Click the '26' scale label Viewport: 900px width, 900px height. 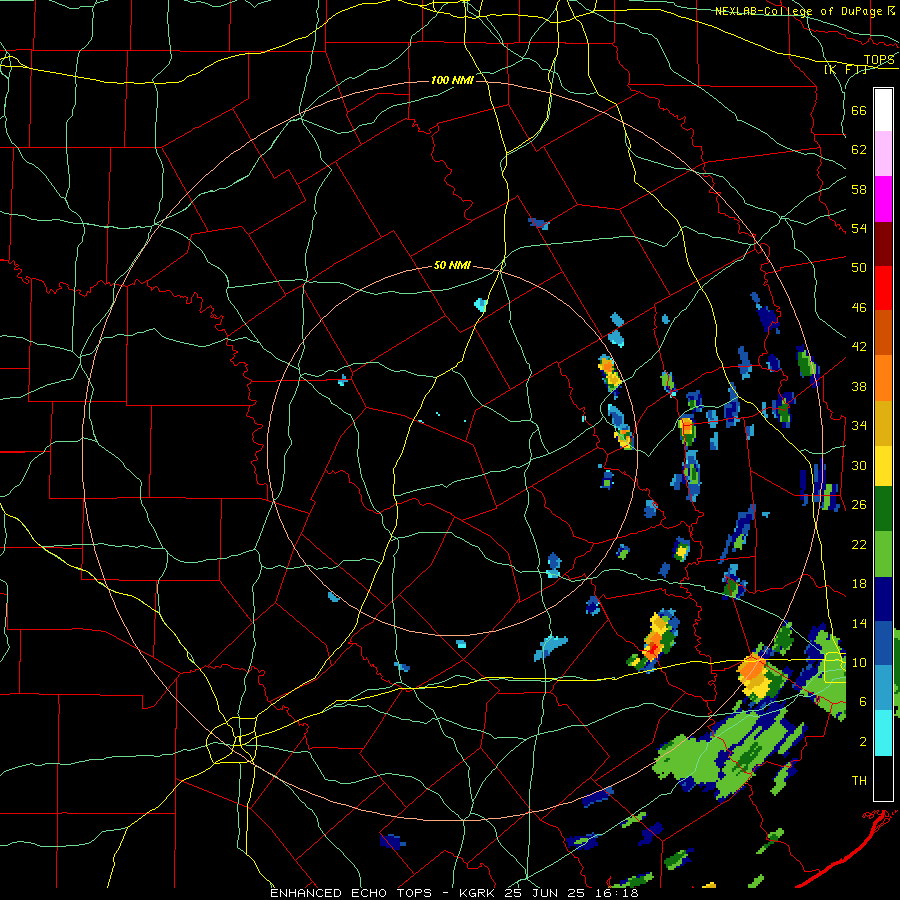(x=859, y=505)
